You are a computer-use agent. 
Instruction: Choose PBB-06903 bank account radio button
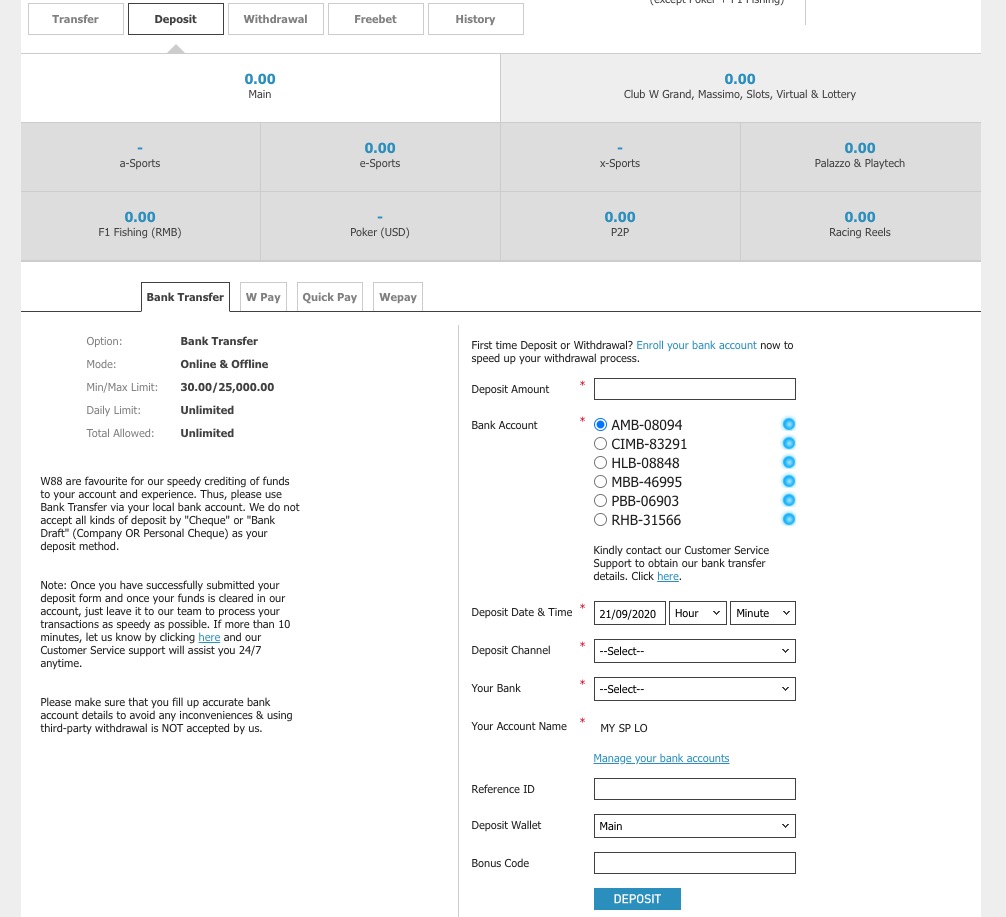click(x=600, y=501)
